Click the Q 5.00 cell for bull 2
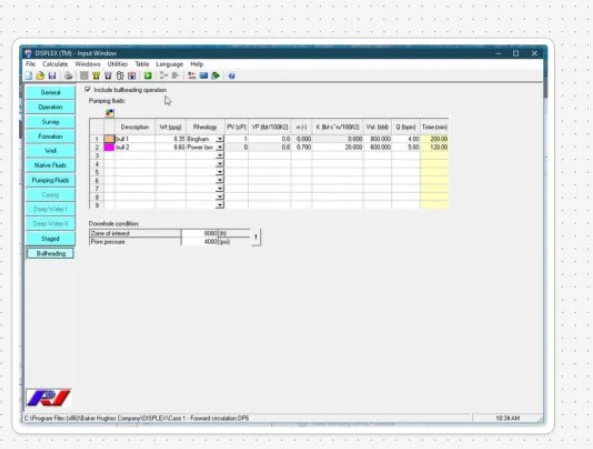Viewport: 593px width, 449px height. [406, 147]
